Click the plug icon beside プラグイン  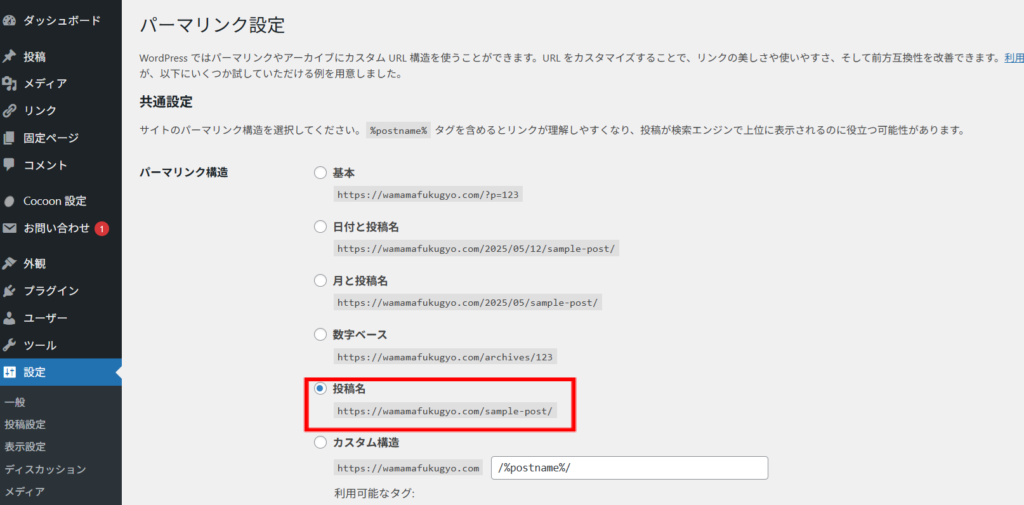(8, 291)
